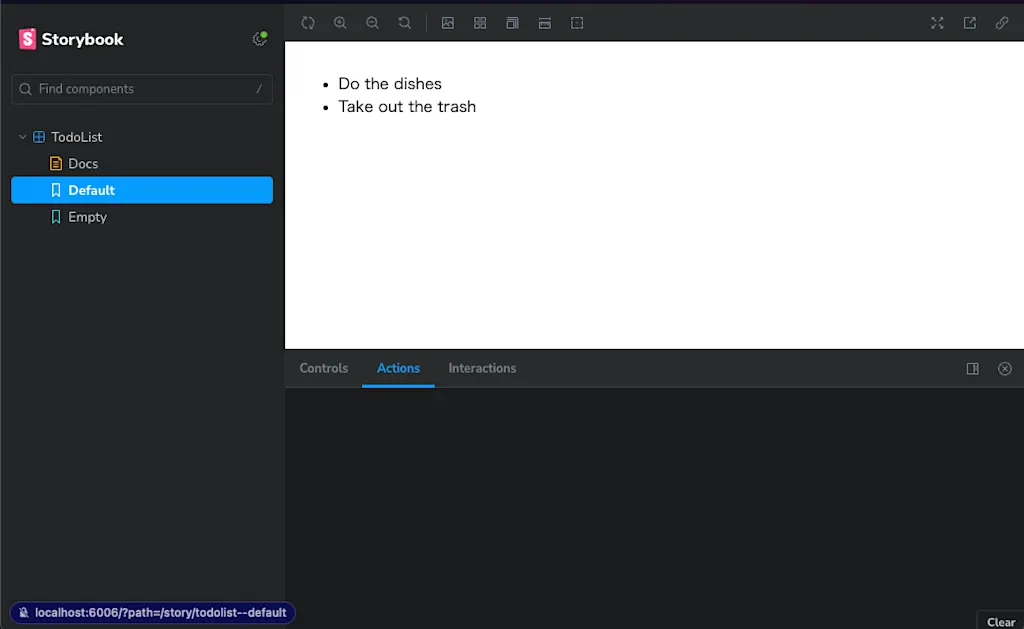Zoom out of the preview
Viewport: 1024px width, 629px height.
click(372, 23)
